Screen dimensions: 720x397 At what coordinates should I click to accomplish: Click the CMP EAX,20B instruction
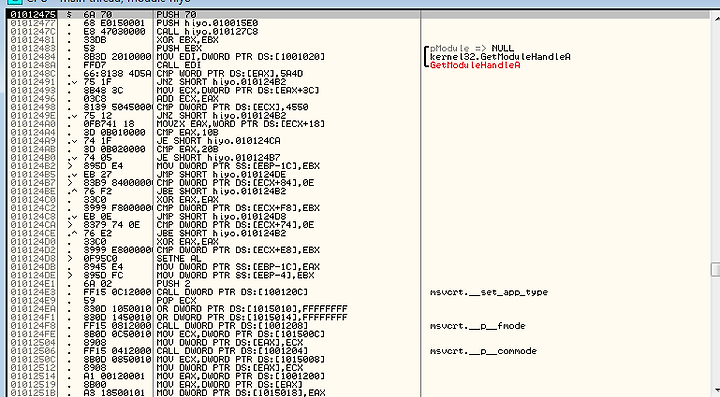tap(187, 149)
